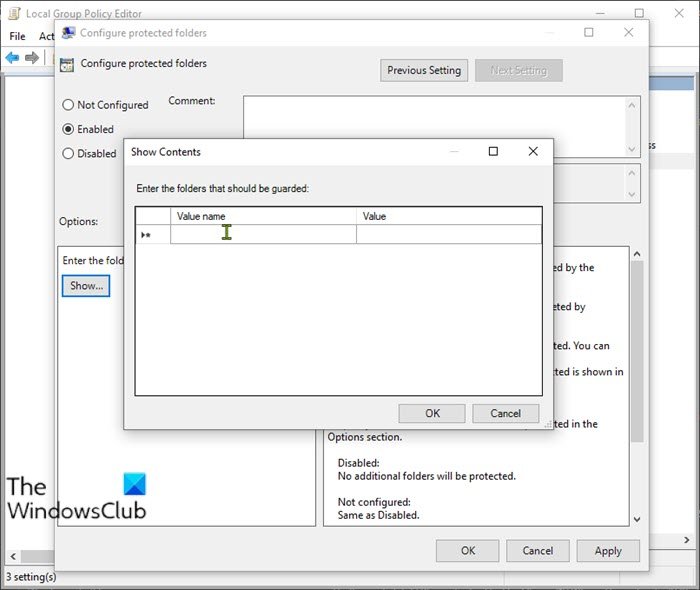
Task: Confirm with OK in Show Contents dialog
Action: (432, 413)
